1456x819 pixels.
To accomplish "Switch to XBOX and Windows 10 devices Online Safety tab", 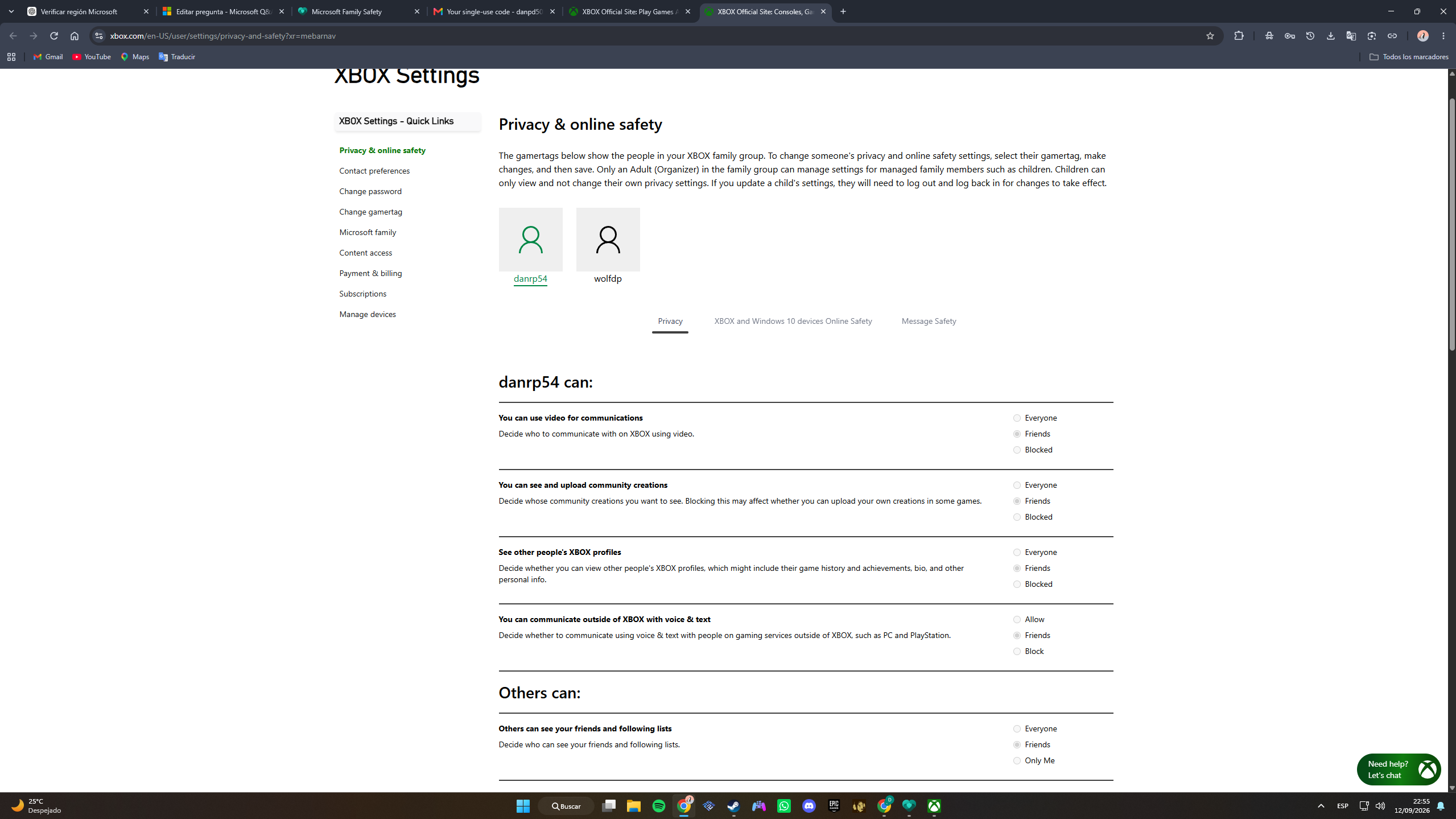I will pos(793,322).
